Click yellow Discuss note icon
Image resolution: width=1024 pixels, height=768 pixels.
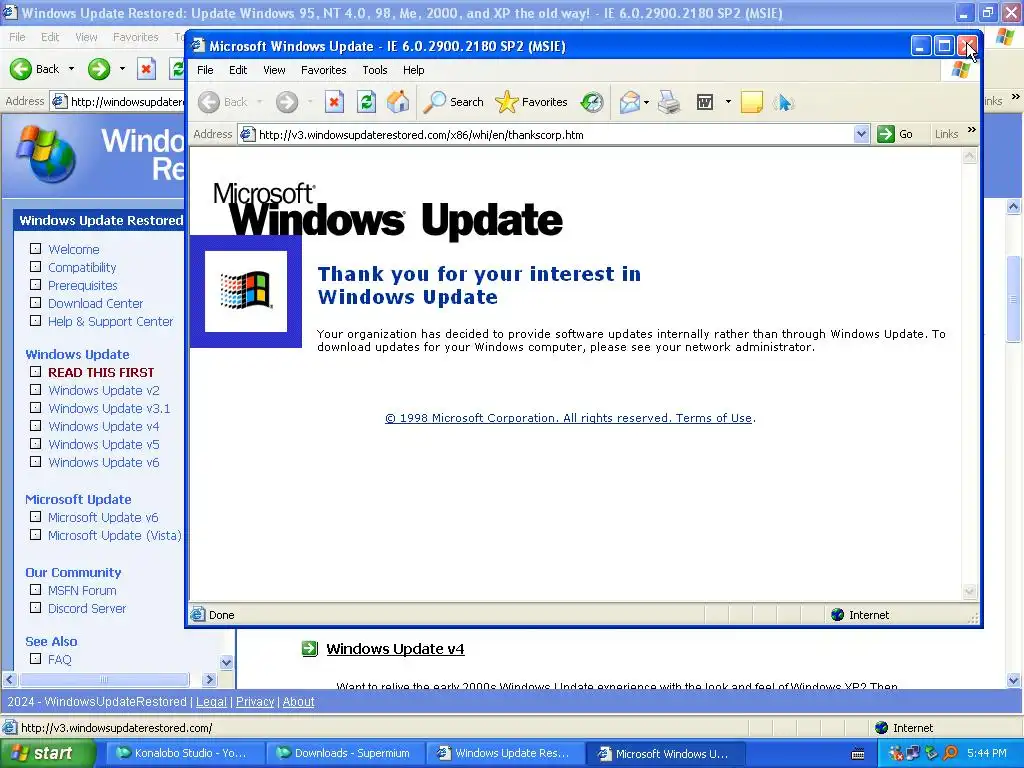click(752, 102)
